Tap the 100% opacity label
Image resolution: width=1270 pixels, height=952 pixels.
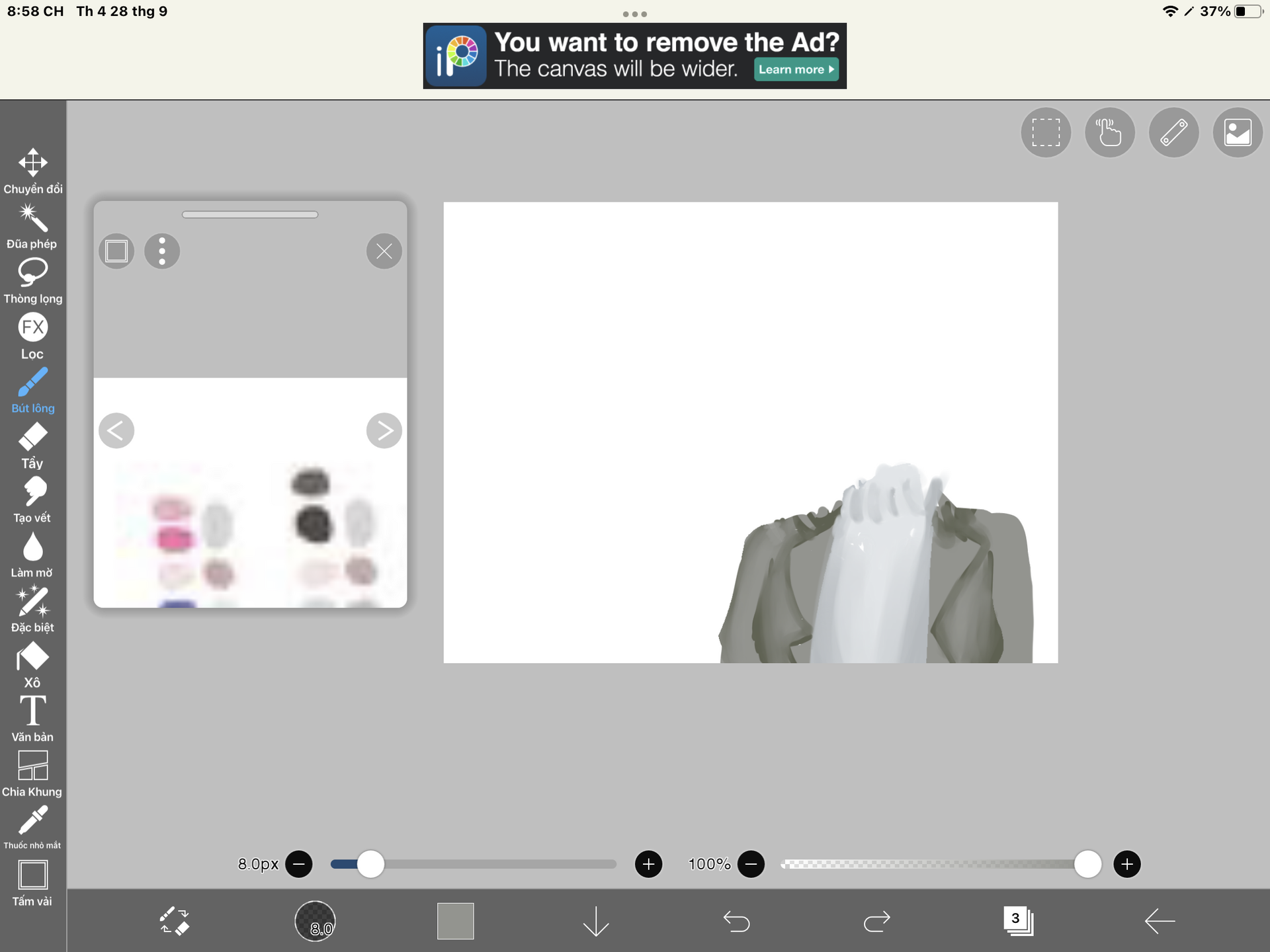point(709,864)
